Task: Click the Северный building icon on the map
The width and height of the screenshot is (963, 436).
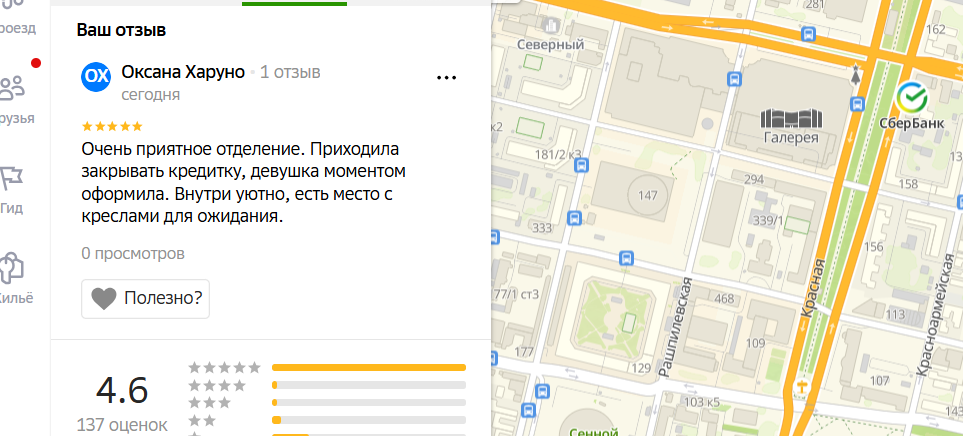Action: (551, 26)
